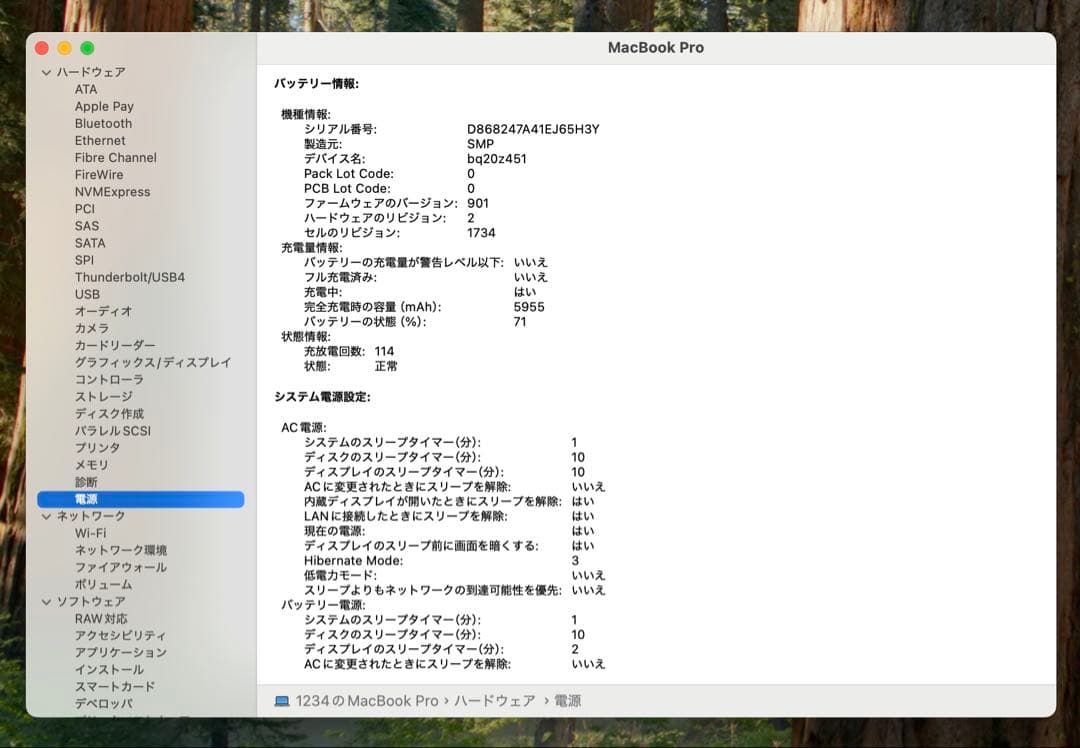The width and height of the screenshot is (1080, 748).
Task: Collapse the ネットワーク section
Action: [45, 516]
